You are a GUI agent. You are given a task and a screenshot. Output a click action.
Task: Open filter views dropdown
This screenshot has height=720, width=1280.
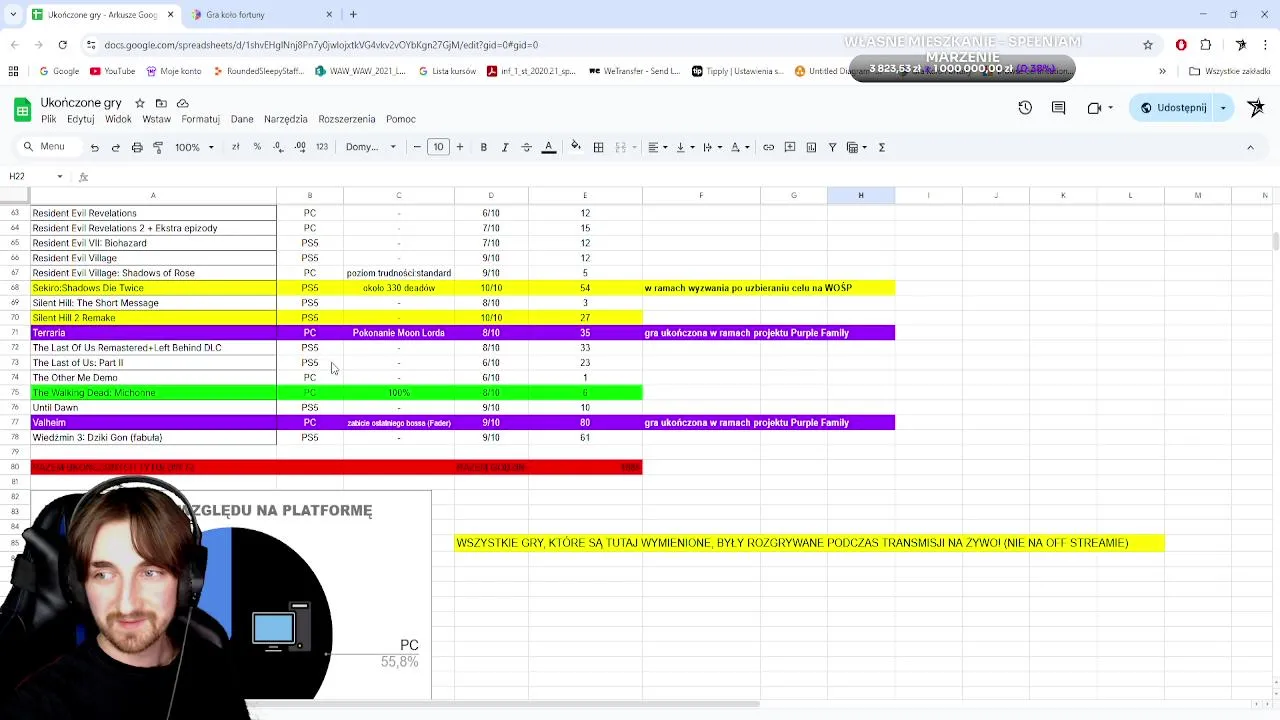tap(857, 147)
